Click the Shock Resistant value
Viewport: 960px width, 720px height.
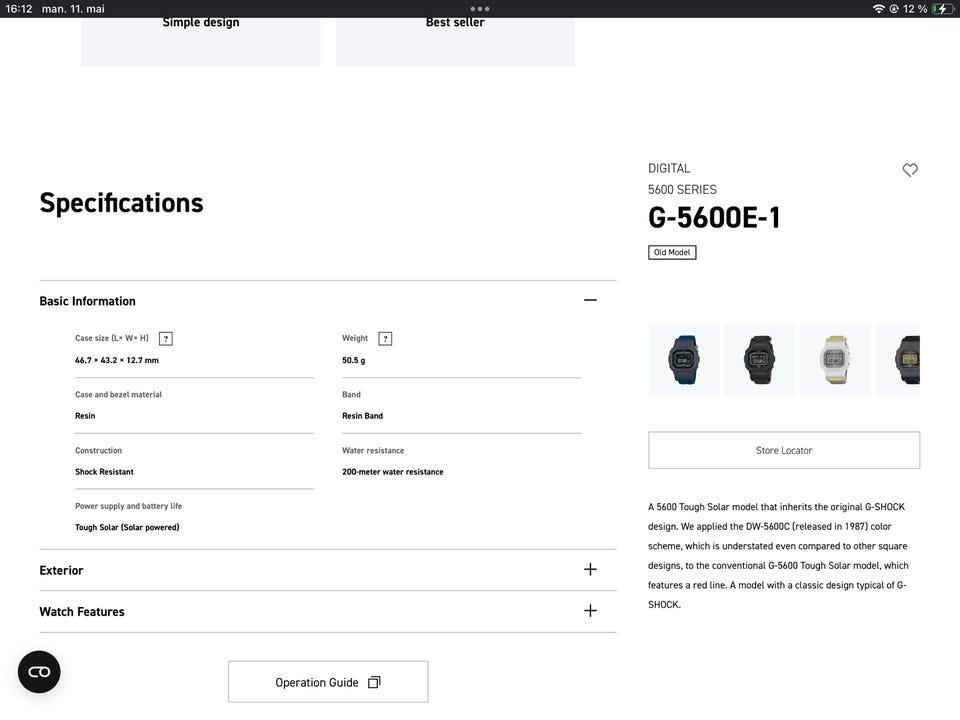tap(104, 471)
